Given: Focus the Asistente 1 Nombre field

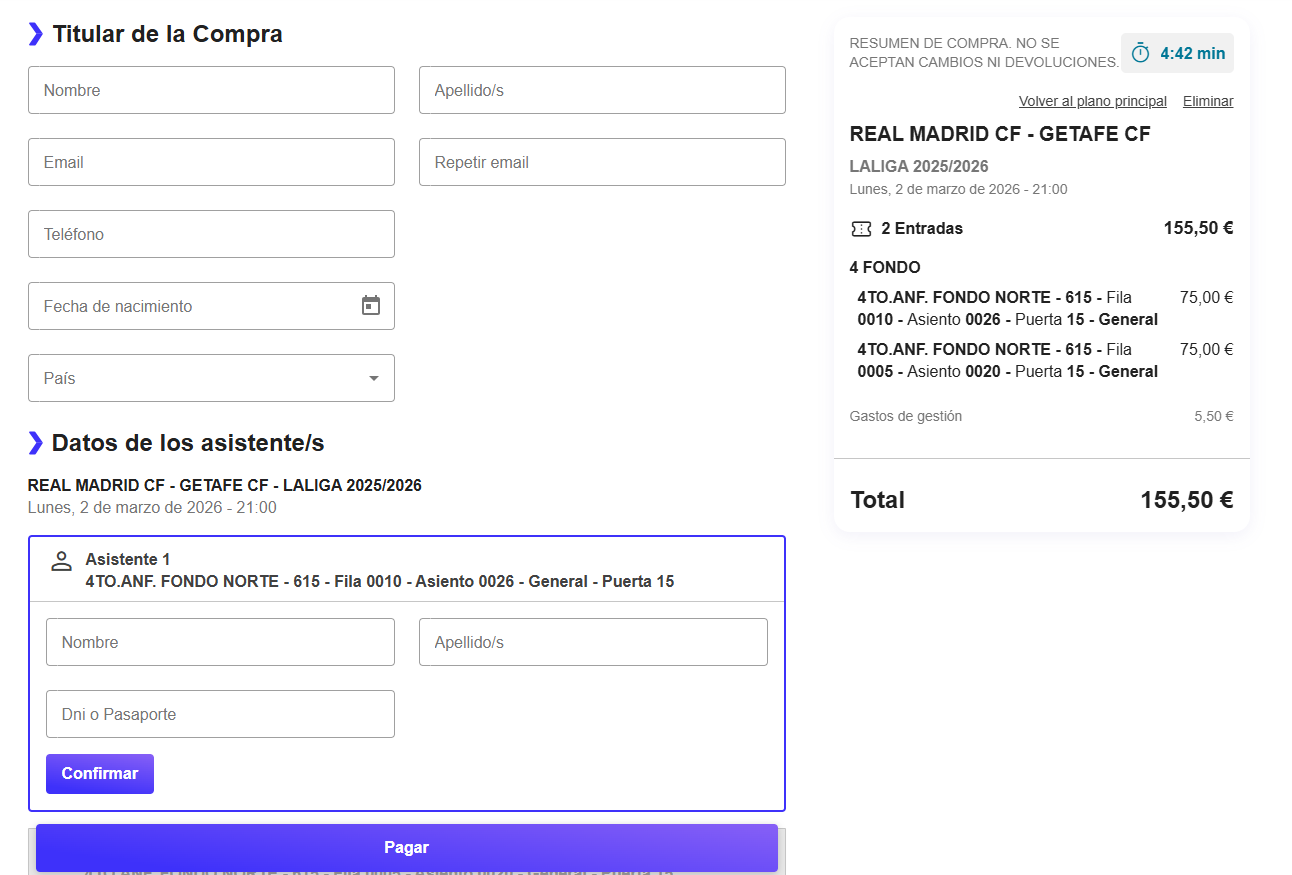Looking at the screenshot, I should [x=220, y=642].
